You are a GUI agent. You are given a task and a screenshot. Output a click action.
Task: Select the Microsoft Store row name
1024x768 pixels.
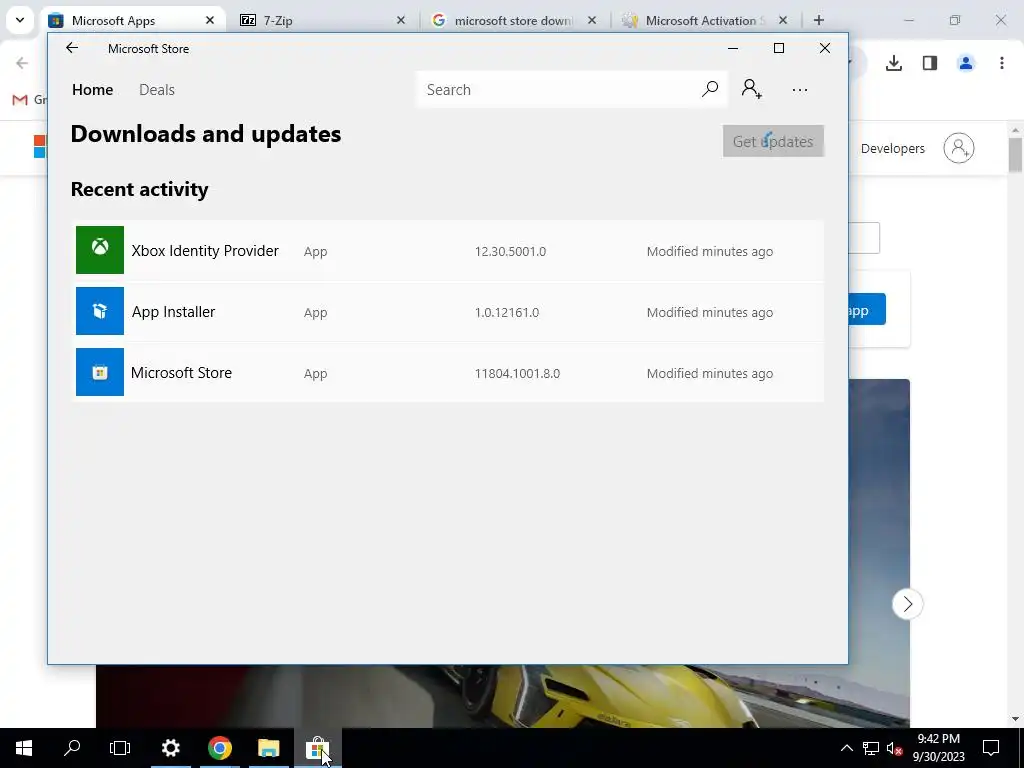tap(182, 373)
